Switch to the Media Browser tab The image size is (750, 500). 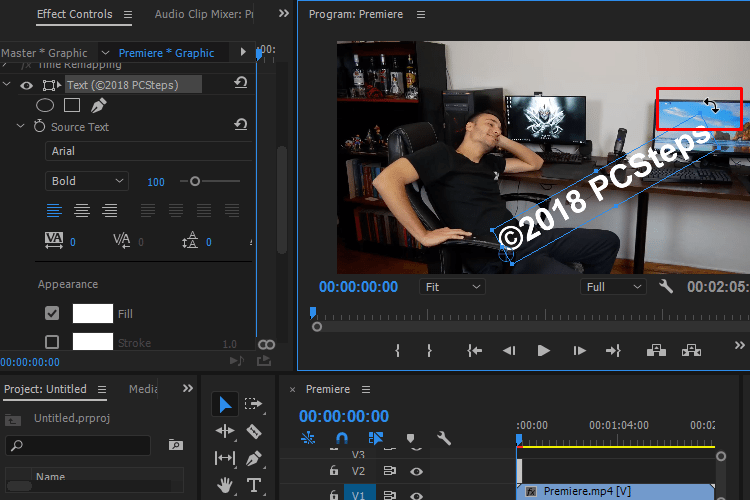click(143, 389)
